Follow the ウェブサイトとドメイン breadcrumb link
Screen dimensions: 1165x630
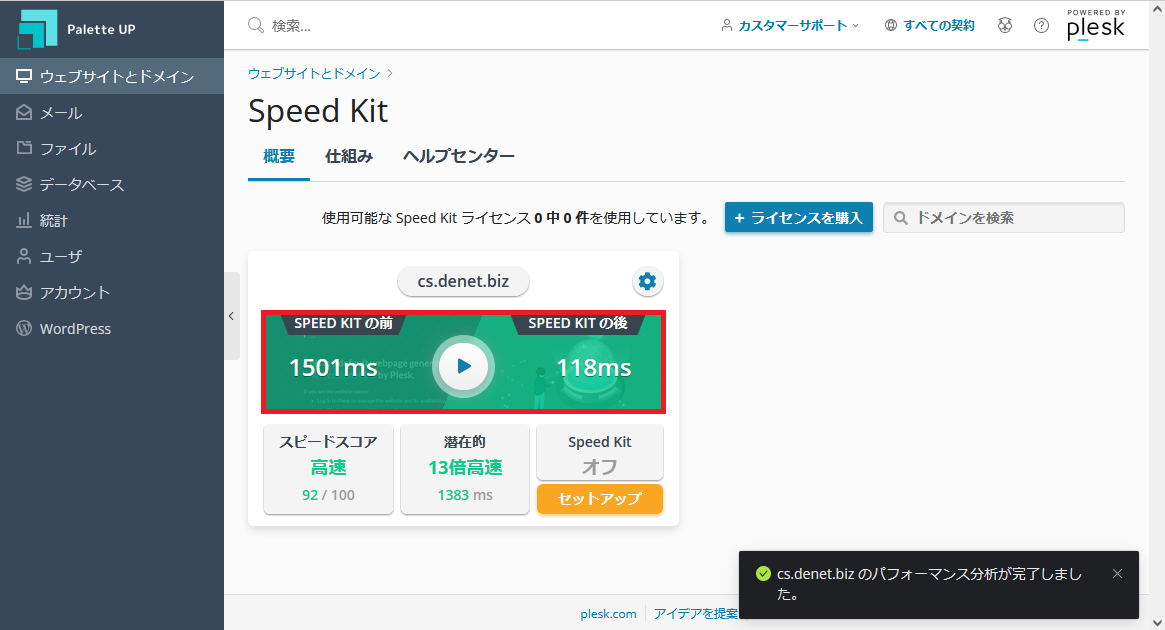314,74
